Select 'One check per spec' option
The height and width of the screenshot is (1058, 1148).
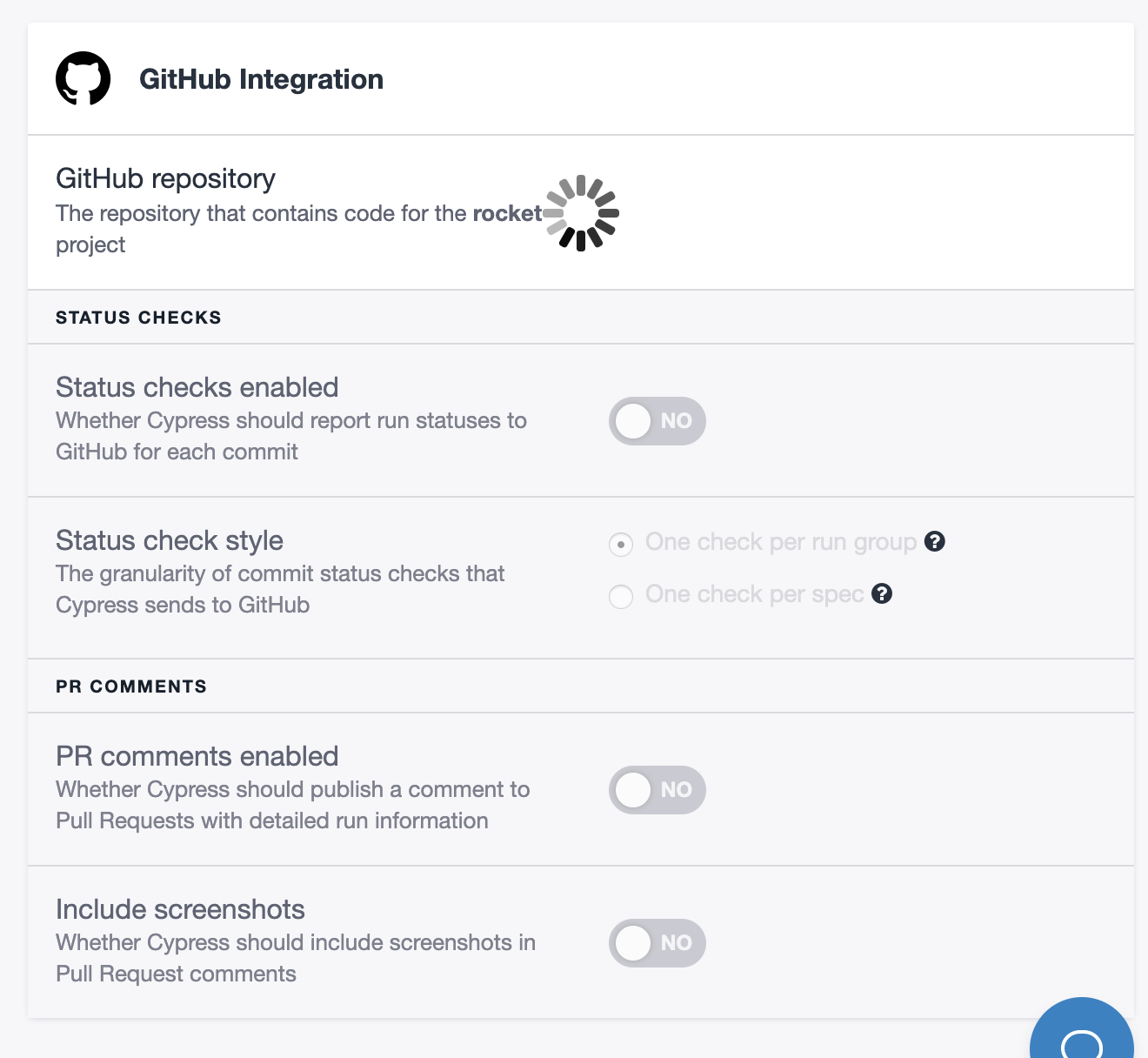(620, 596)
